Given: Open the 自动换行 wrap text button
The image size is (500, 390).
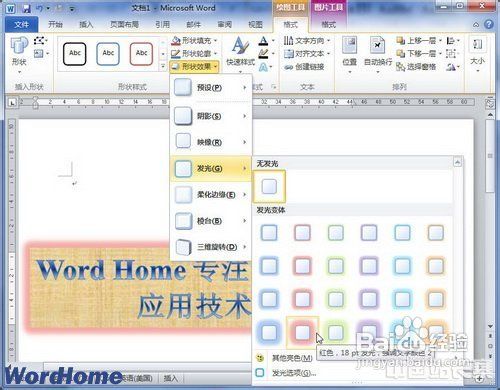Looking at the screenshot, I should click(378, 55).
